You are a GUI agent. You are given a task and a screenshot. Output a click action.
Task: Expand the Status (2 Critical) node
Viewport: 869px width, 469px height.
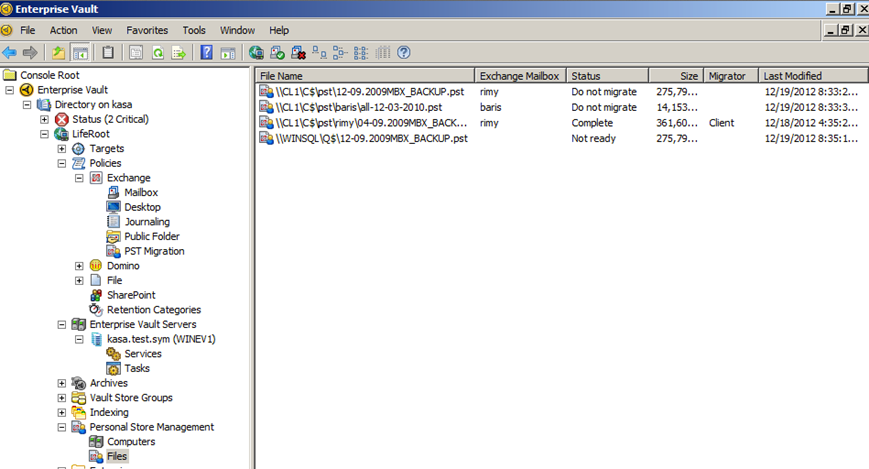tap(44, 119)
